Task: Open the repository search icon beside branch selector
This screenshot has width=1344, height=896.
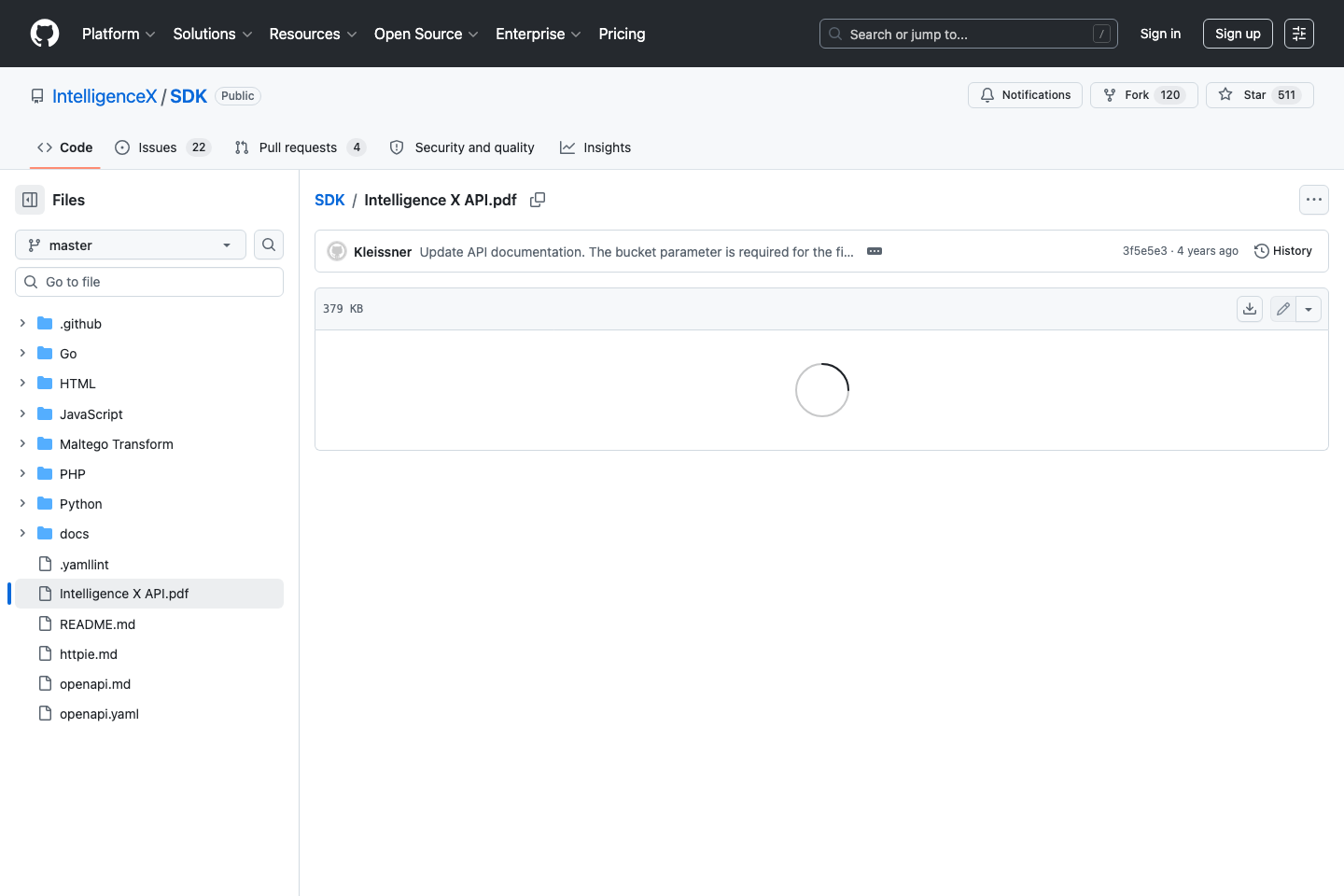Action: [269, 245]
